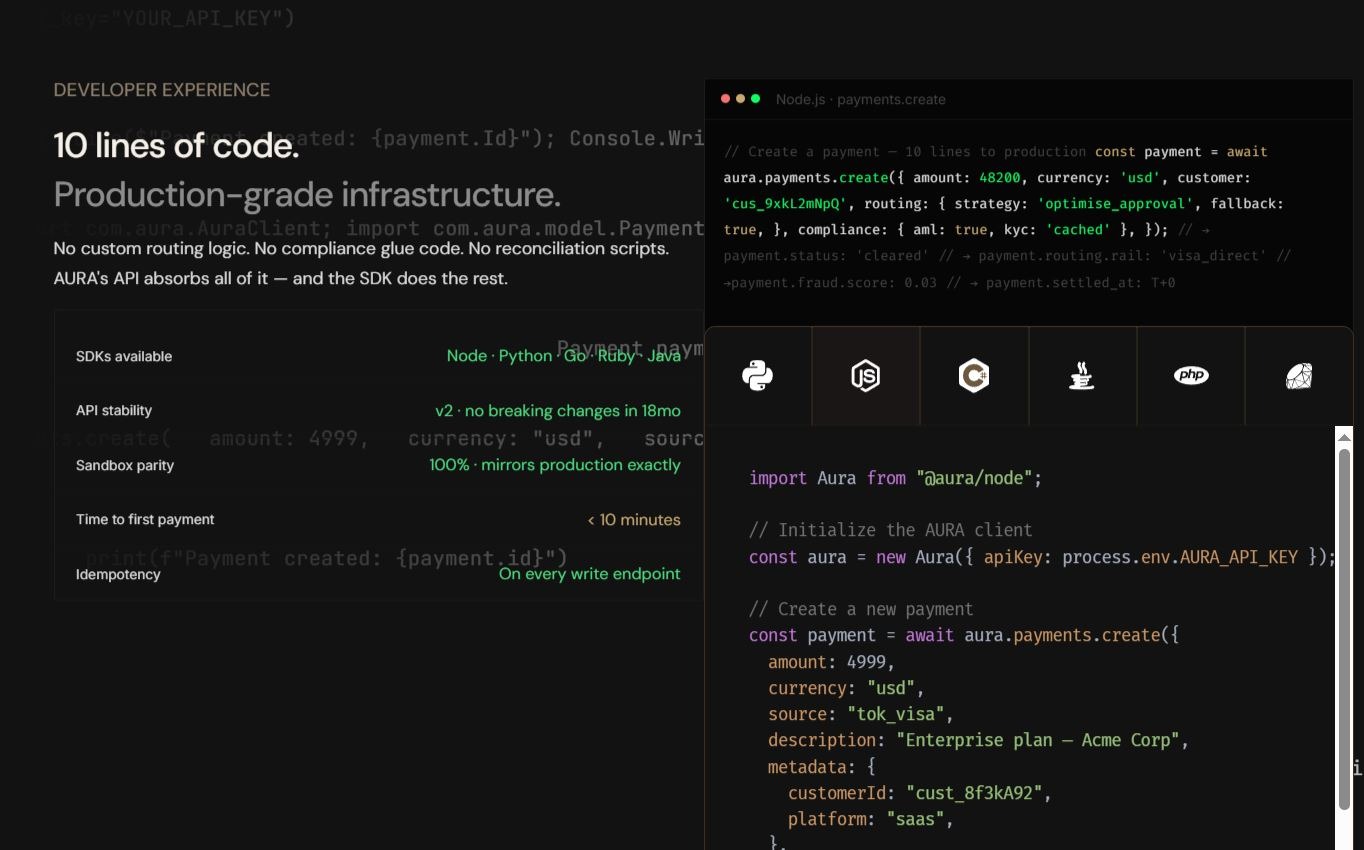Image resolution: width=1364 pixels, height=850 pixels.
Task: Switch to the C# language tab
Action: (974, 376)
